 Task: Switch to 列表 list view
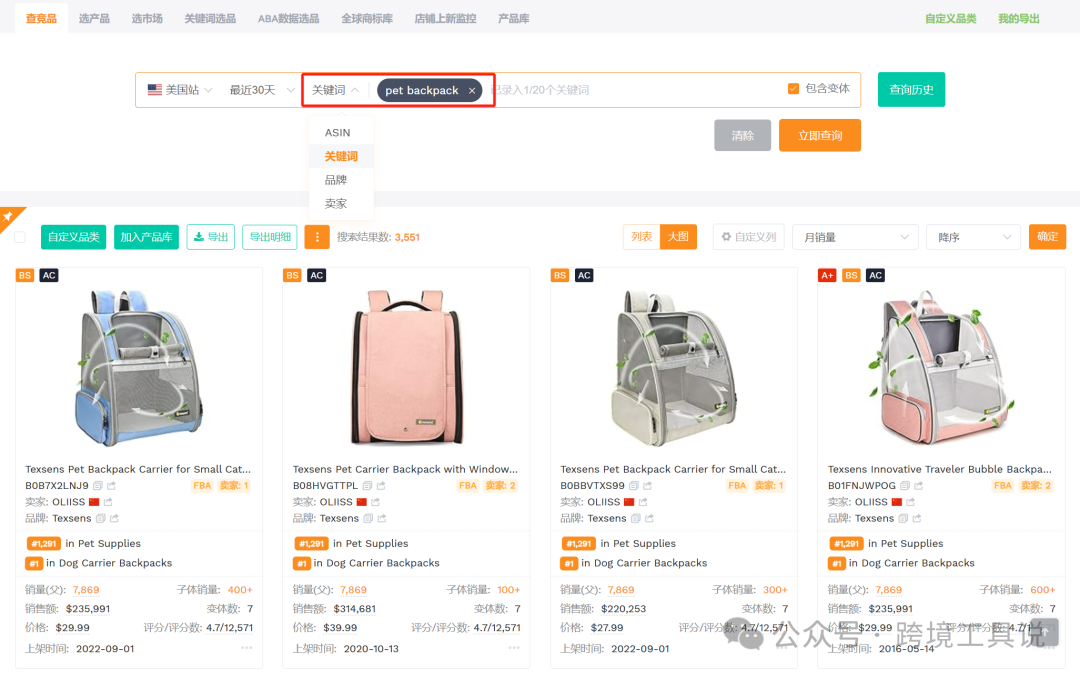point(641,236)
